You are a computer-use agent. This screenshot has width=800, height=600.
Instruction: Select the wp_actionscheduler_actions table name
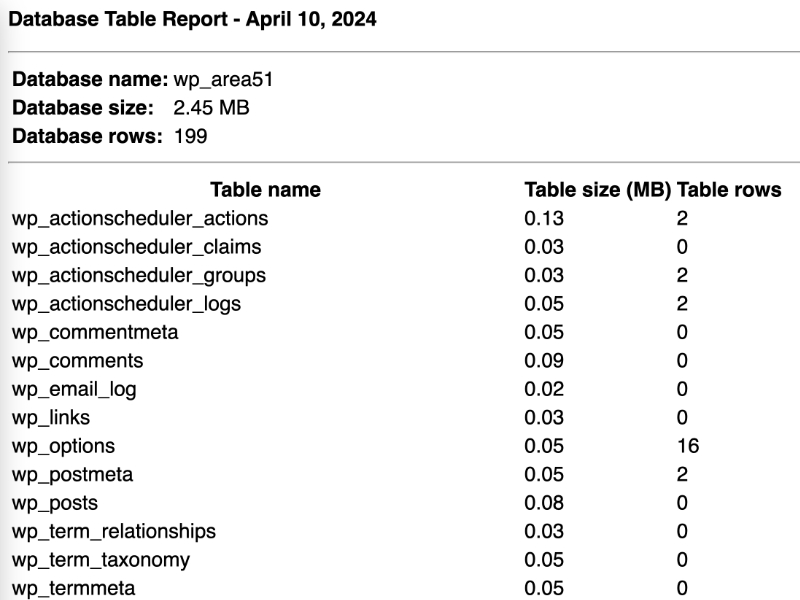tap(140, 218)
